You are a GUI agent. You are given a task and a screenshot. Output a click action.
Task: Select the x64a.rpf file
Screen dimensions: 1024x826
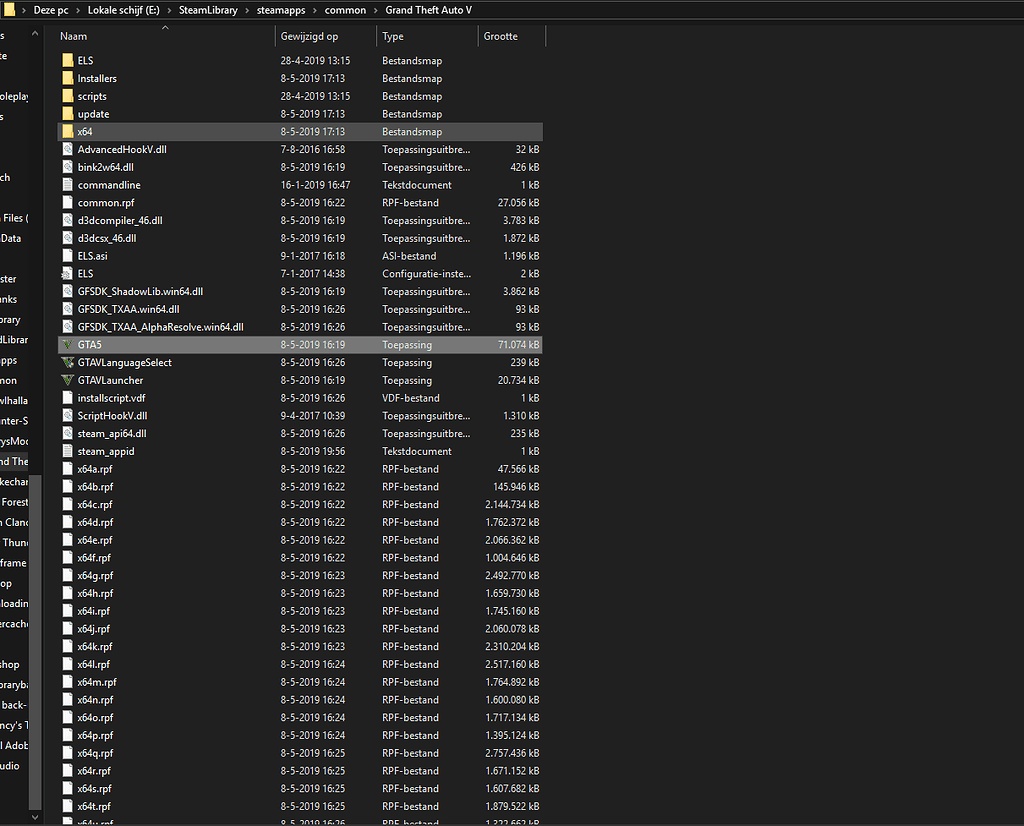pyautogui.click(x=95, y=469)
